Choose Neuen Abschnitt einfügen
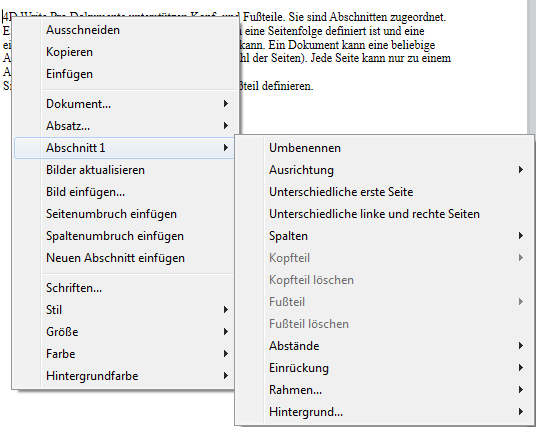The width and height of the screenshot is (536, 427). (125, 258)
